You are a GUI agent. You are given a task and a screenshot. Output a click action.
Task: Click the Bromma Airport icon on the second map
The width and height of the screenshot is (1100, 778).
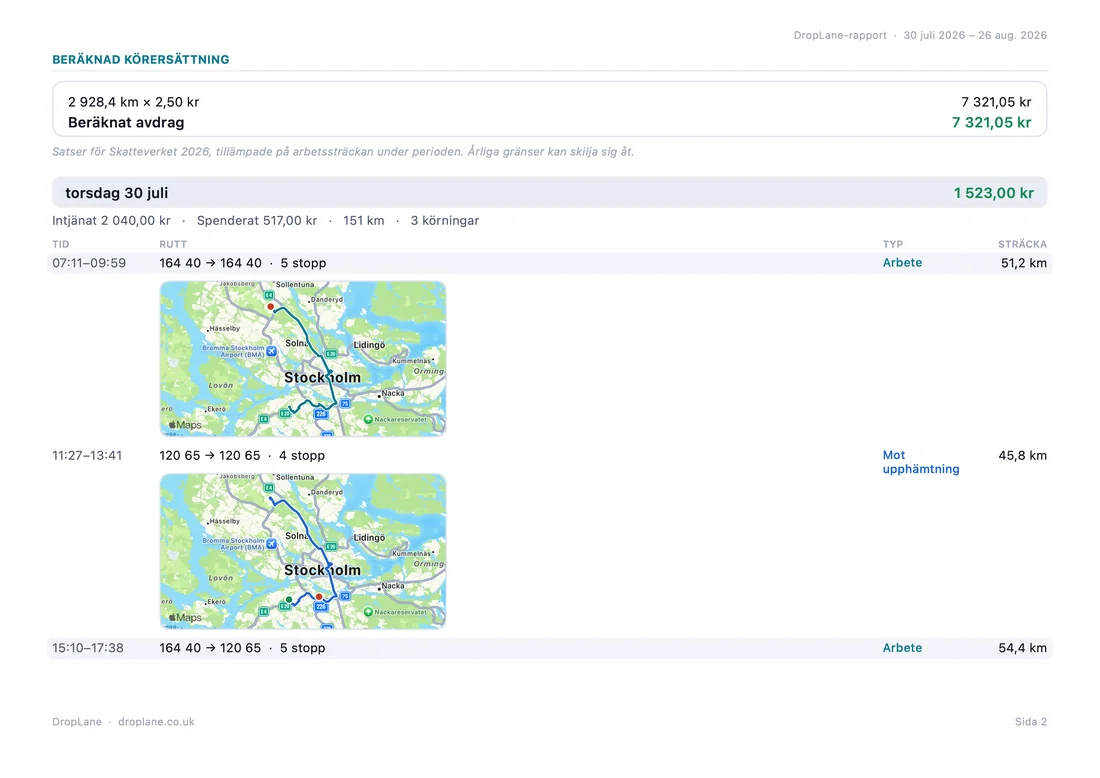pos(271,544)
